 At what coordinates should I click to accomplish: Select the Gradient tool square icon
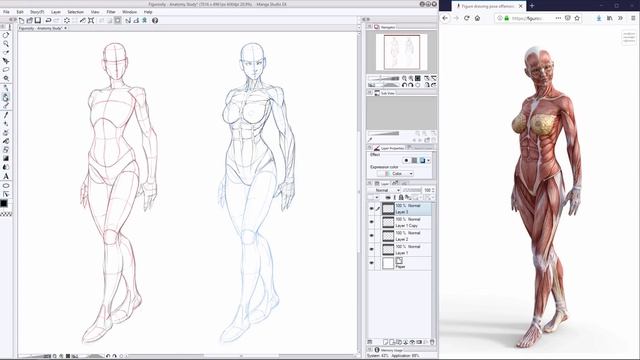point(6,158)
